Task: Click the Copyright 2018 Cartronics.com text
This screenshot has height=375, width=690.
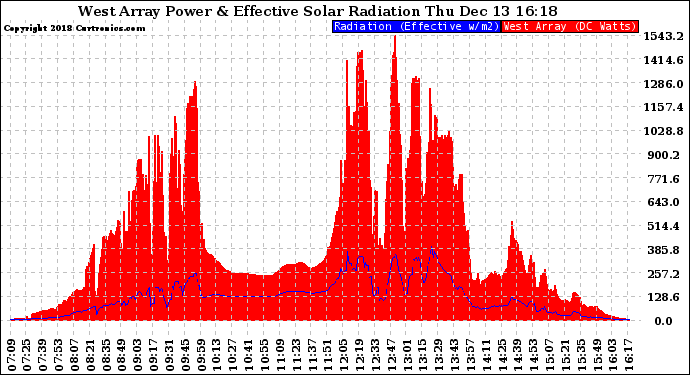Action: pyautogui.click(x=74, y=28)
